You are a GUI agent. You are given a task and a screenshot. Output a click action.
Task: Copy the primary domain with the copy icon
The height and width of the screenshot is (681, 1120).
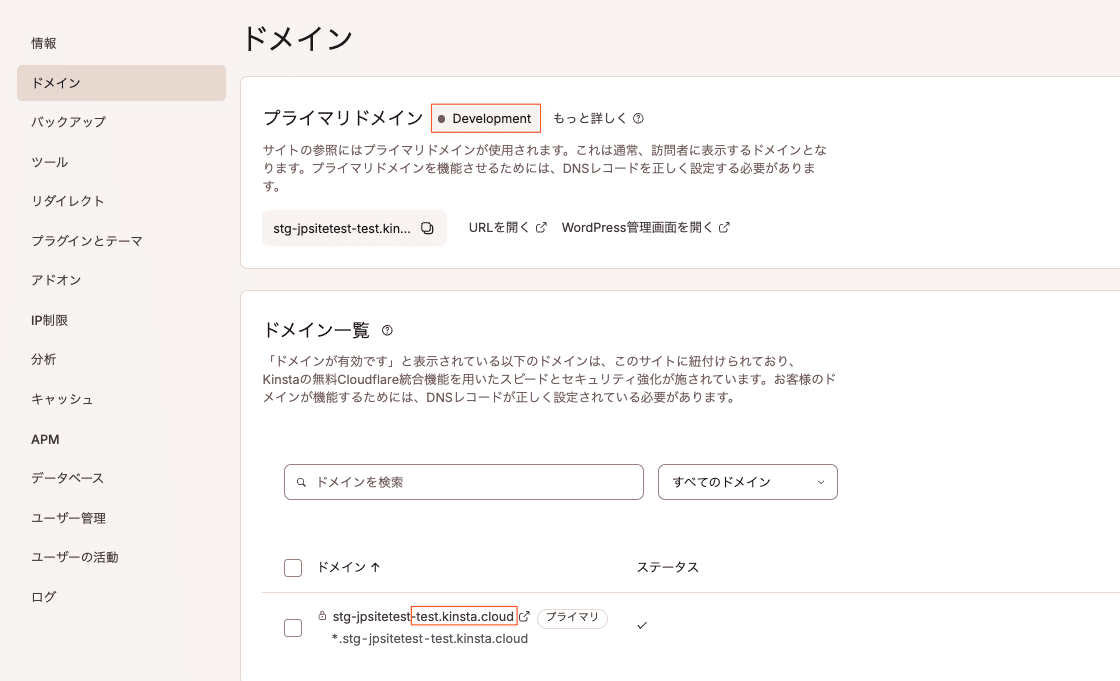pyautogui.click(x=427, y=228)
